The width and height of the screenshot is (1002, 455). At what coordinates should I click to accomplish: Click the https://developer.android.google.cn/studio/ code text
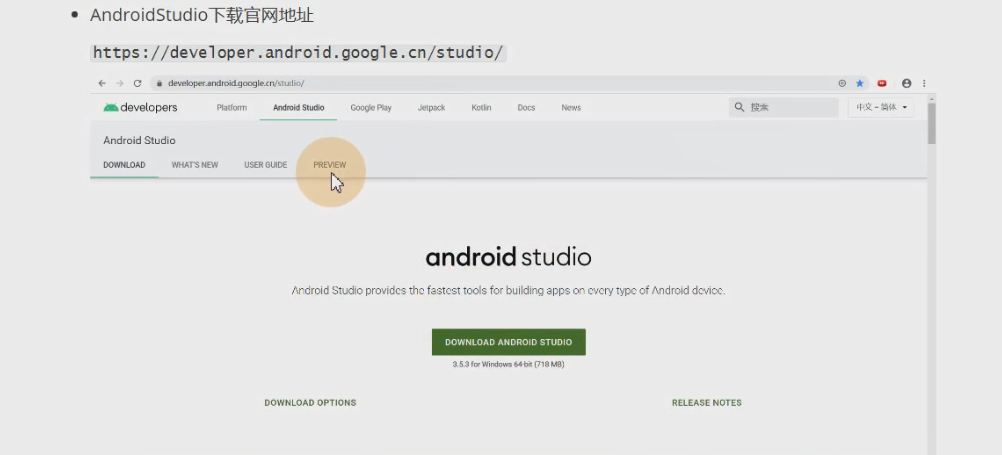298,52
